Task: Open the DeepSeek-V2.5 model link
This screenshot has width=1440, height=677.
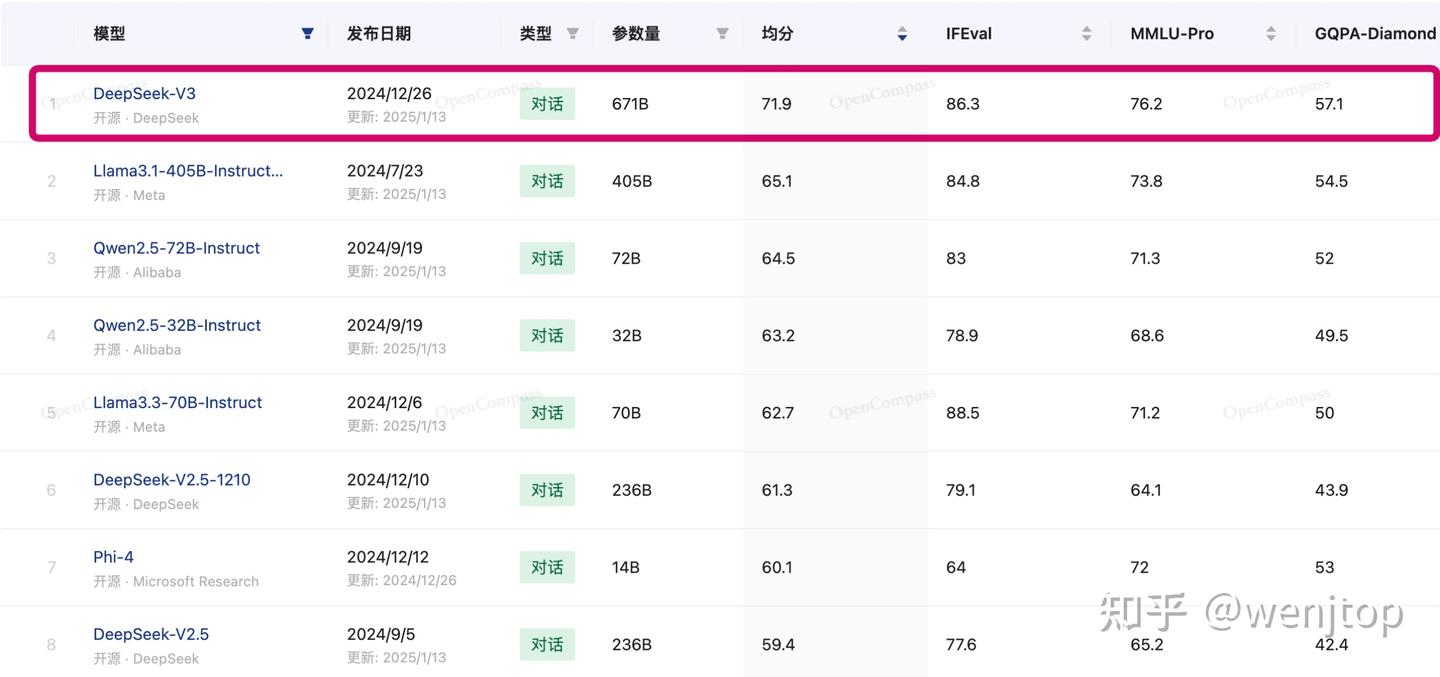Action: pyautogui.click(x=151, y=634)
